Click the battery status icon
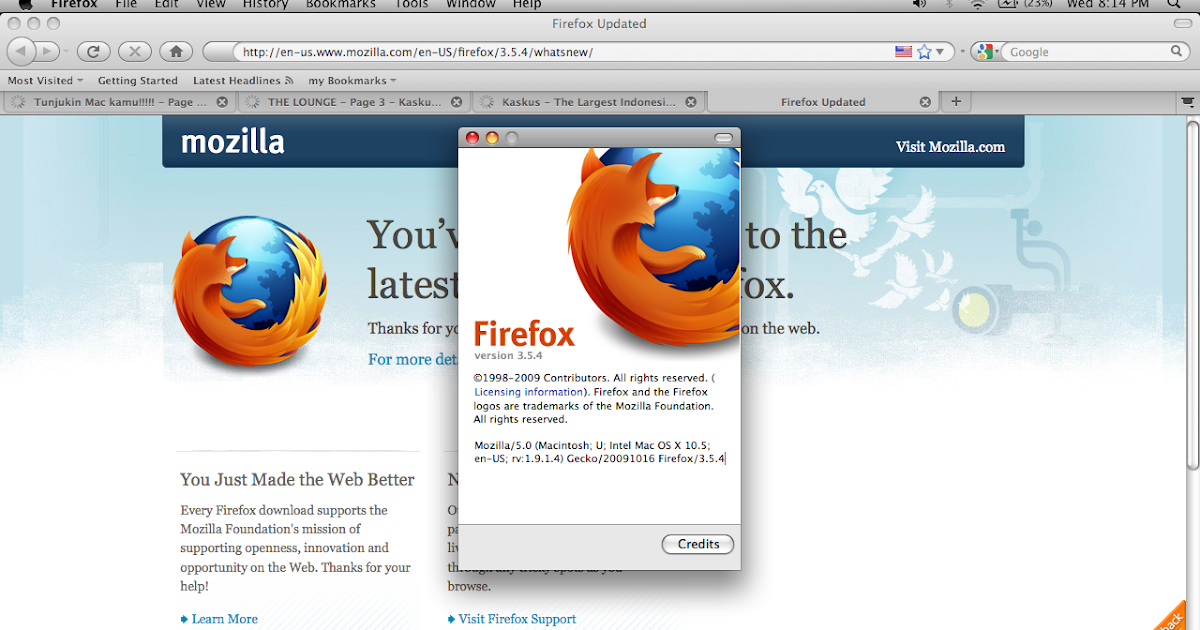The height and width of the screenshot is (630, 1200). pyautogui.click(x=1006, y=4)
